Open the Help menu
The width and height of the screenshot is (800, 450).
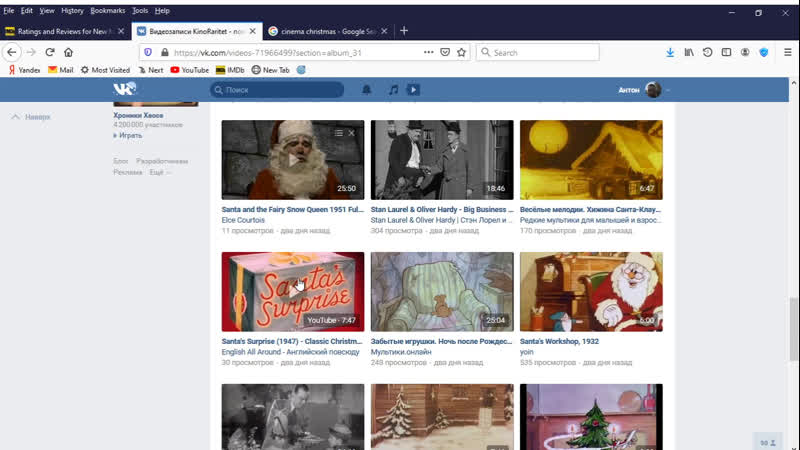pyautogui.click(x=162, y=11)
